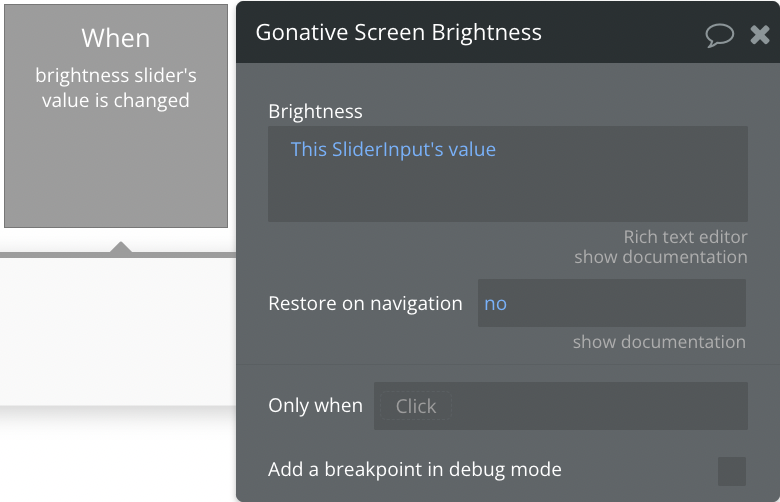Edit the This SliderInput's value expression
Screen dimensions: 780x502
pyautogui.click(x=393, y=149)
